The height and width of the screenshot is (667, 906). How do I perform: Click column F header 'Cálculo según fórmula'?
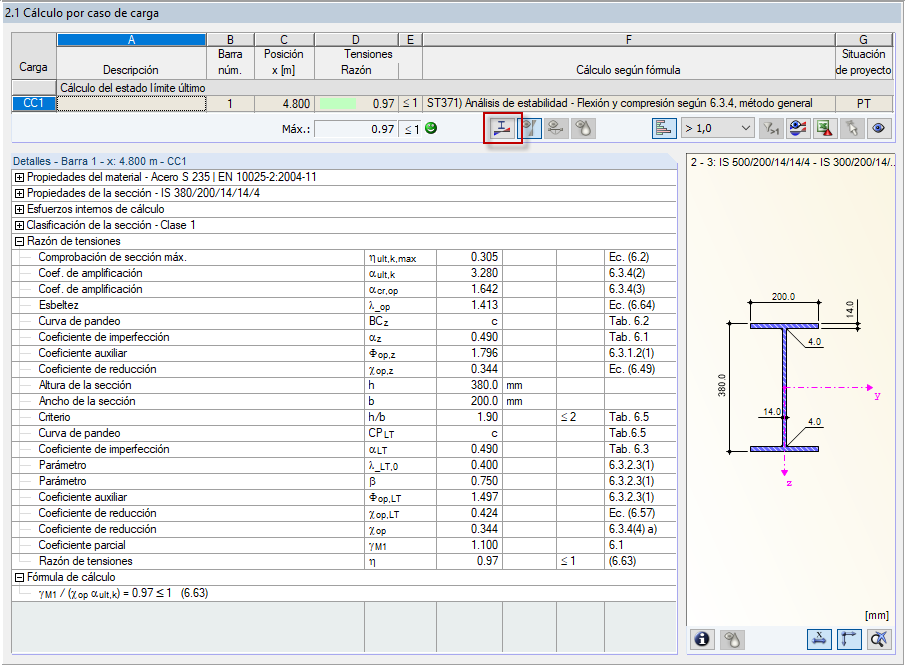coord(627,70)
